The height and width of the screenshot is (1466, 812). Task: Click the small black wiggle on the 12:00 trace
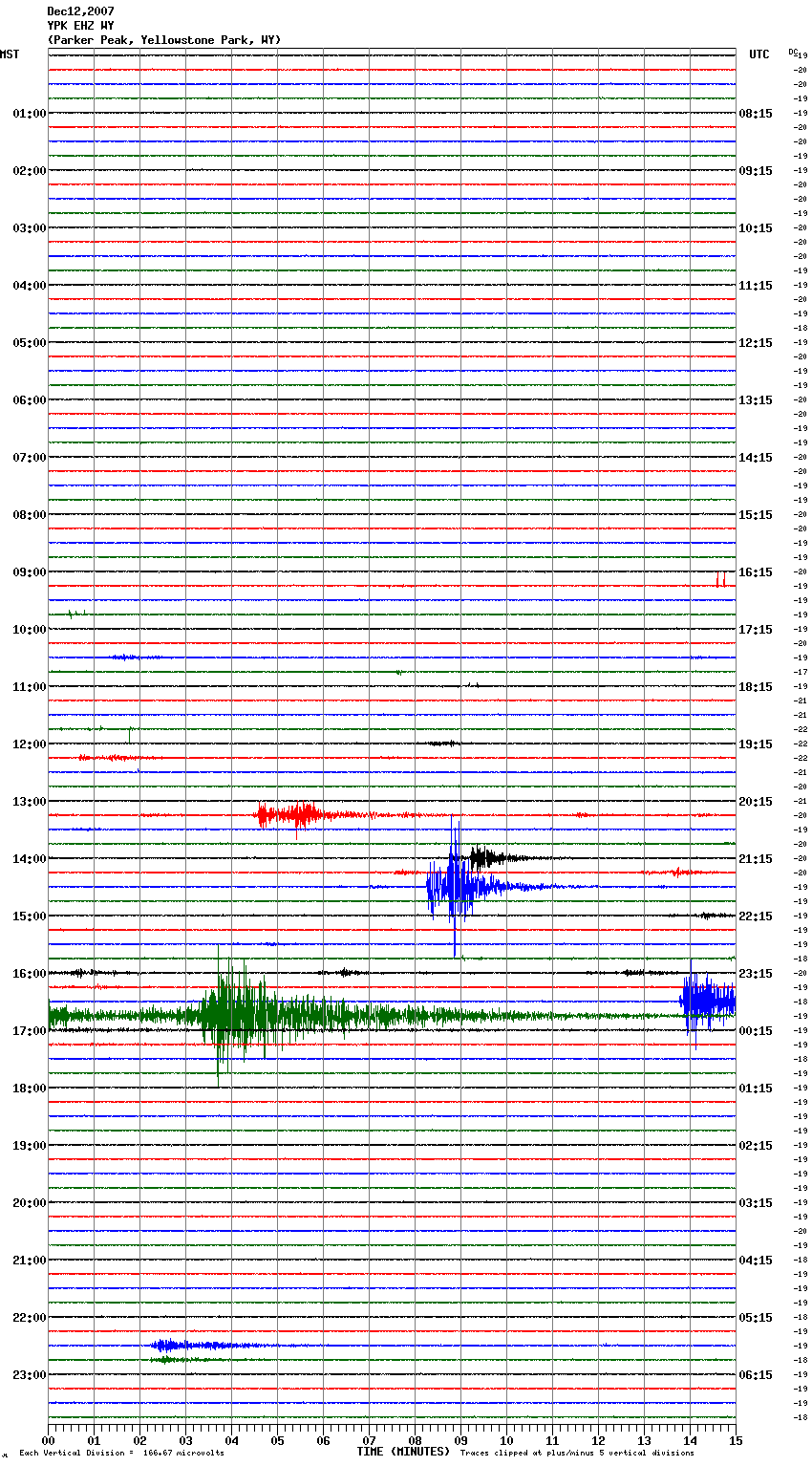tap(444, 744)
